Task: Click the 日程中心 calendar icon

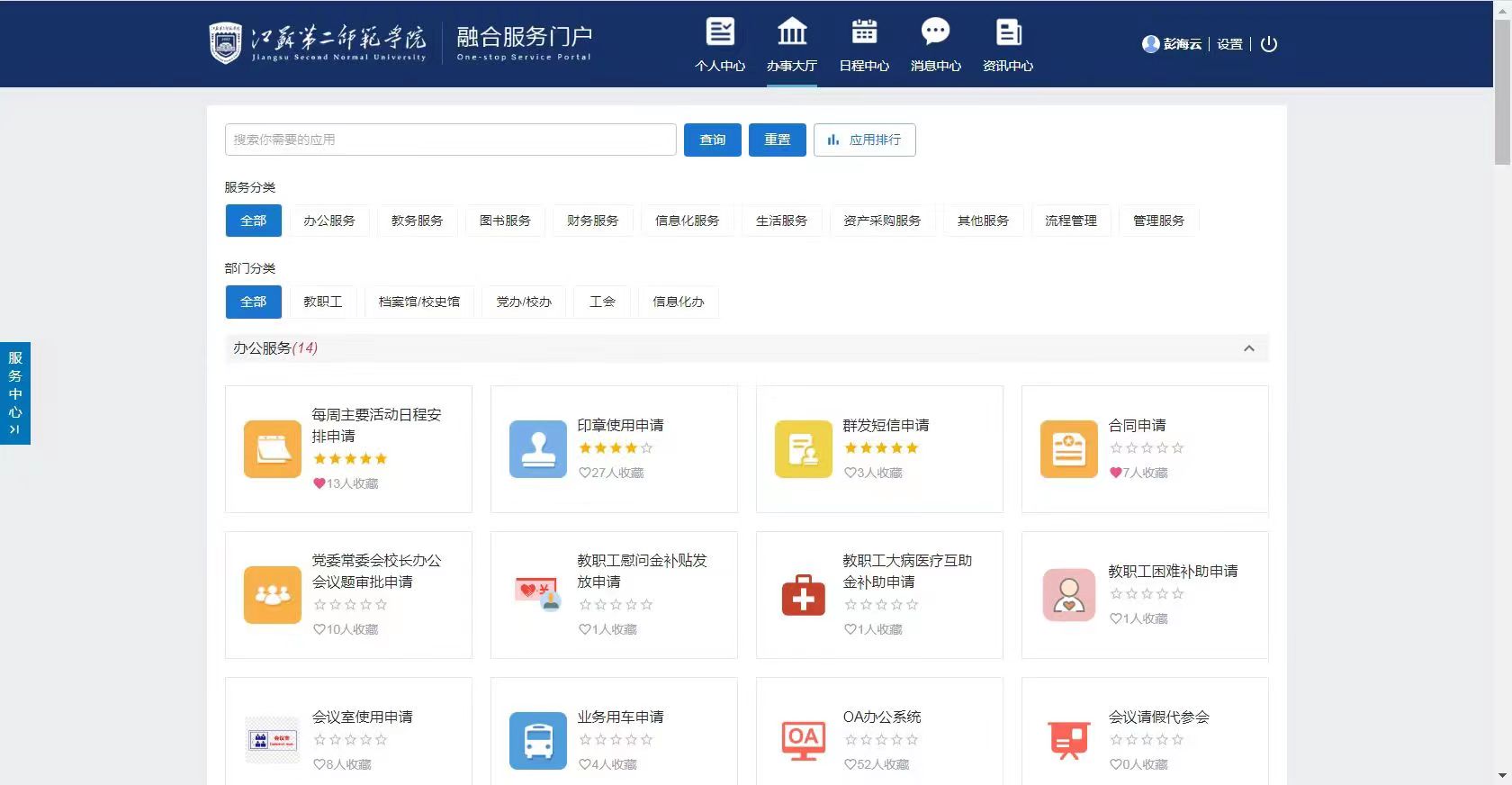Action: 864,32
